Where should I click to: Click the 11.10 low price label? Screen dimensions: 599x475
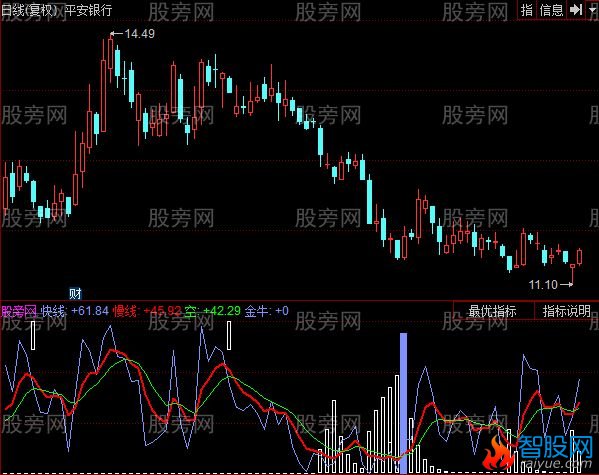[x=543, y=284]
